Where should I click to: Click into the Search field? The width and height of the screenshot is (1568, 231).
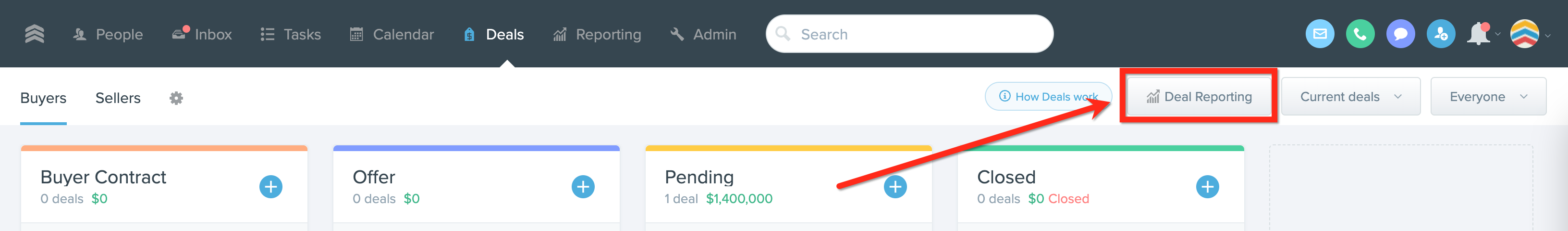pyautogui.click(x=909, y=34)
